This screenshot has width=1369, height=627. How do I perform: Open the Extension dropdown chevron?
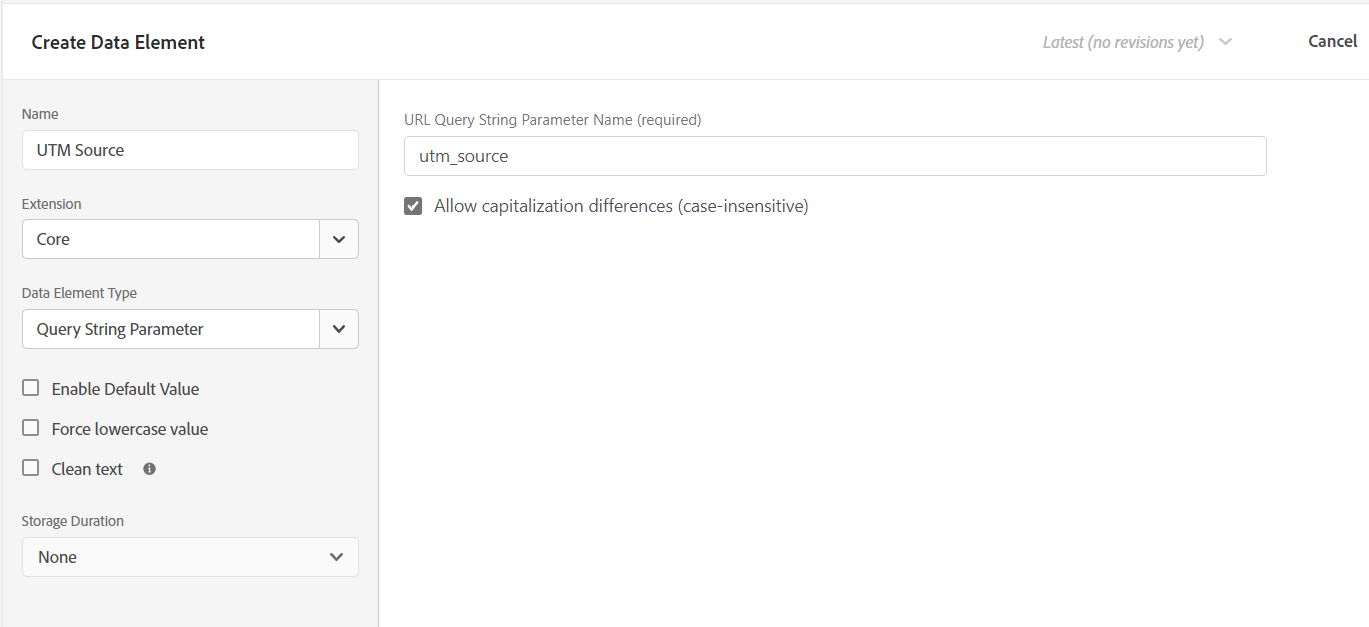(338, 239)
